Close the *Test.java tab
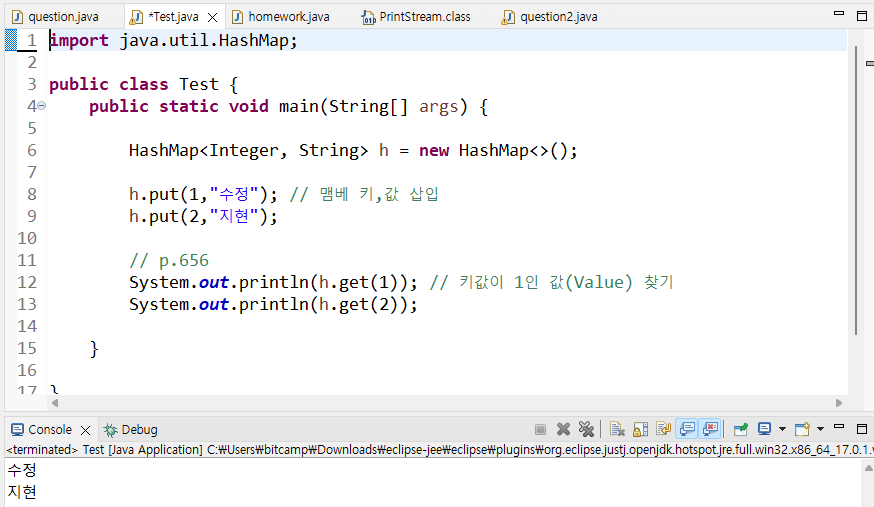The image size is (874, 507). [x=212, y=17]
